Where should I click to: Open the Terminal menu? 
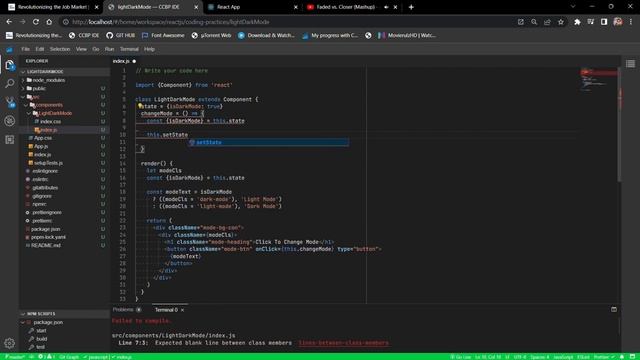coord(129,49)
